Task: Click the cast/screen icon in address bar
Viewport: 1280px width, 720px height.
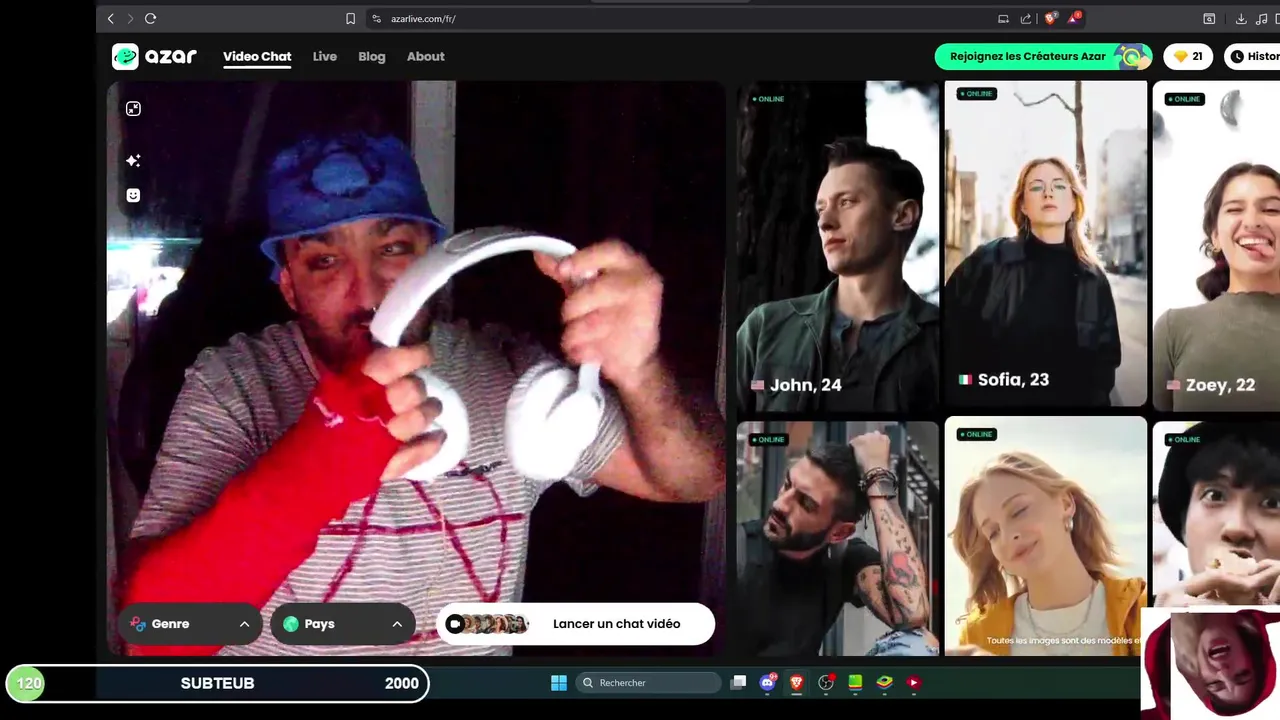Action: coord(1003,18)
